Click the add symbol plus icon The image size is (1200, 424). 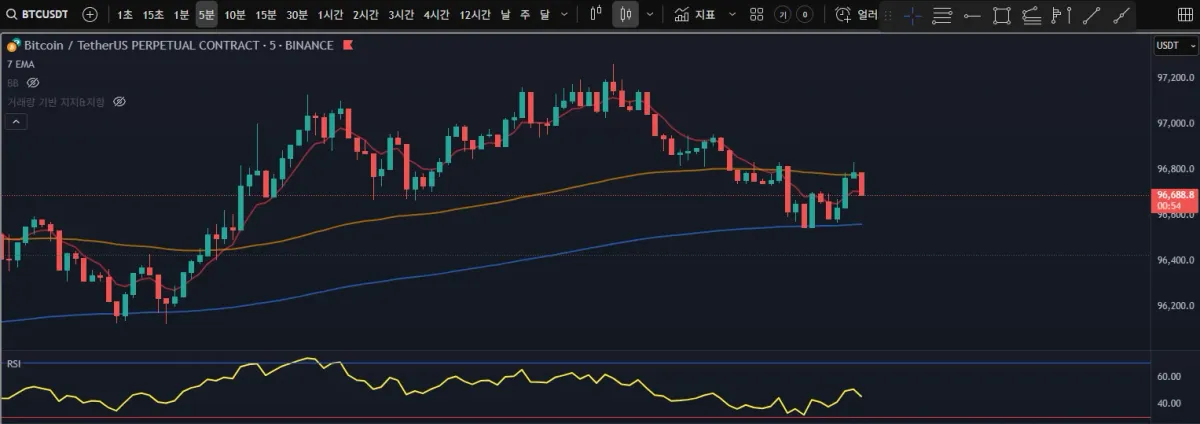(x=90, y=15)
